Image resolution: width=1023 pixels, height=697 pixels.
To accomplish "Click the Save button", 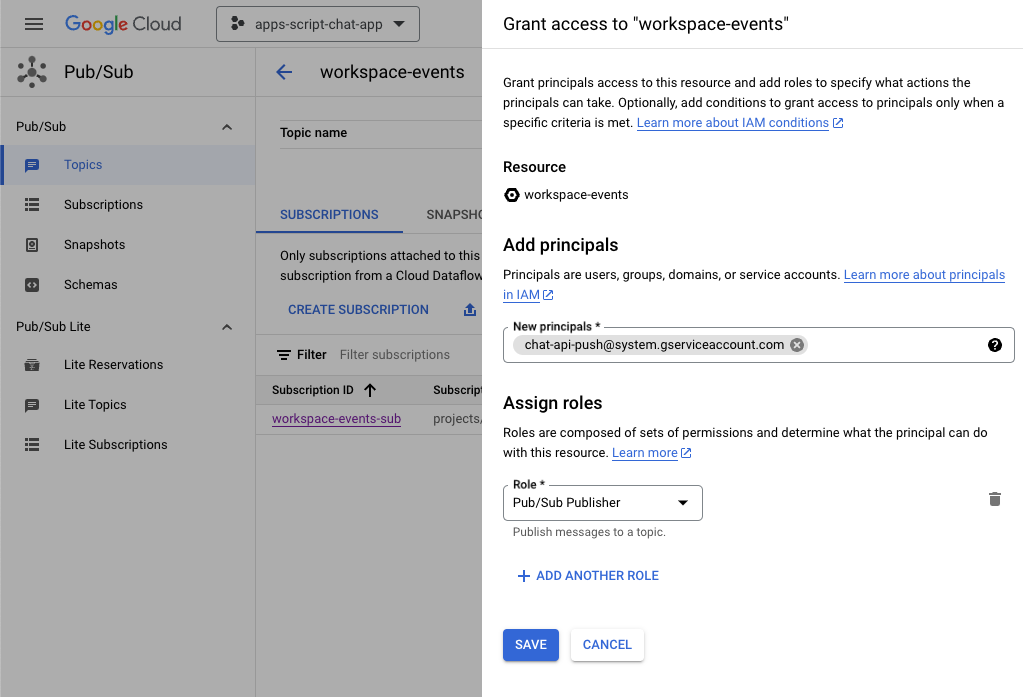I will (x=530, y=645).
